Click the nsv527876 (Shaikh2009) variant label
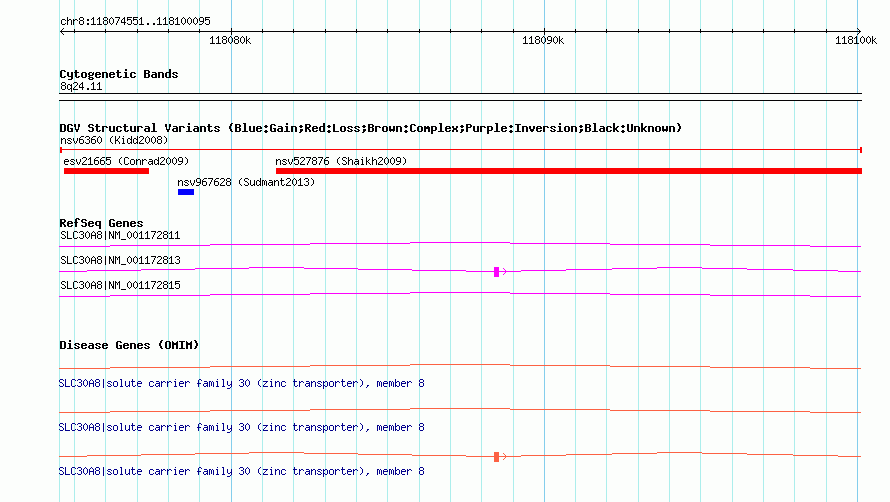 pos(341,161)
